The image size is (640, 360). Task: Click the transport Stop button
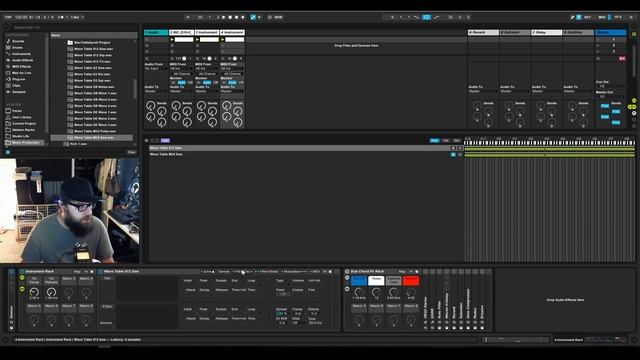230,17
